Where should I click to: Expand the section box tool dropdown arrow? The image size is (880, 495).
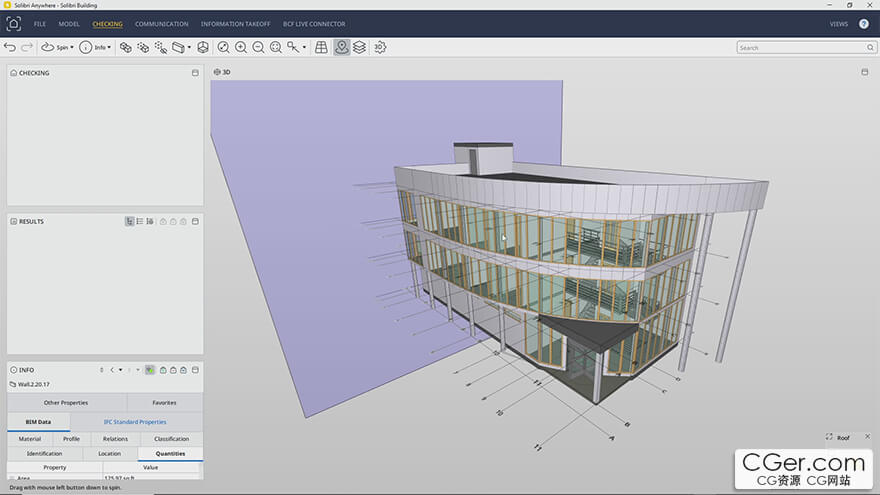(189, 47)
